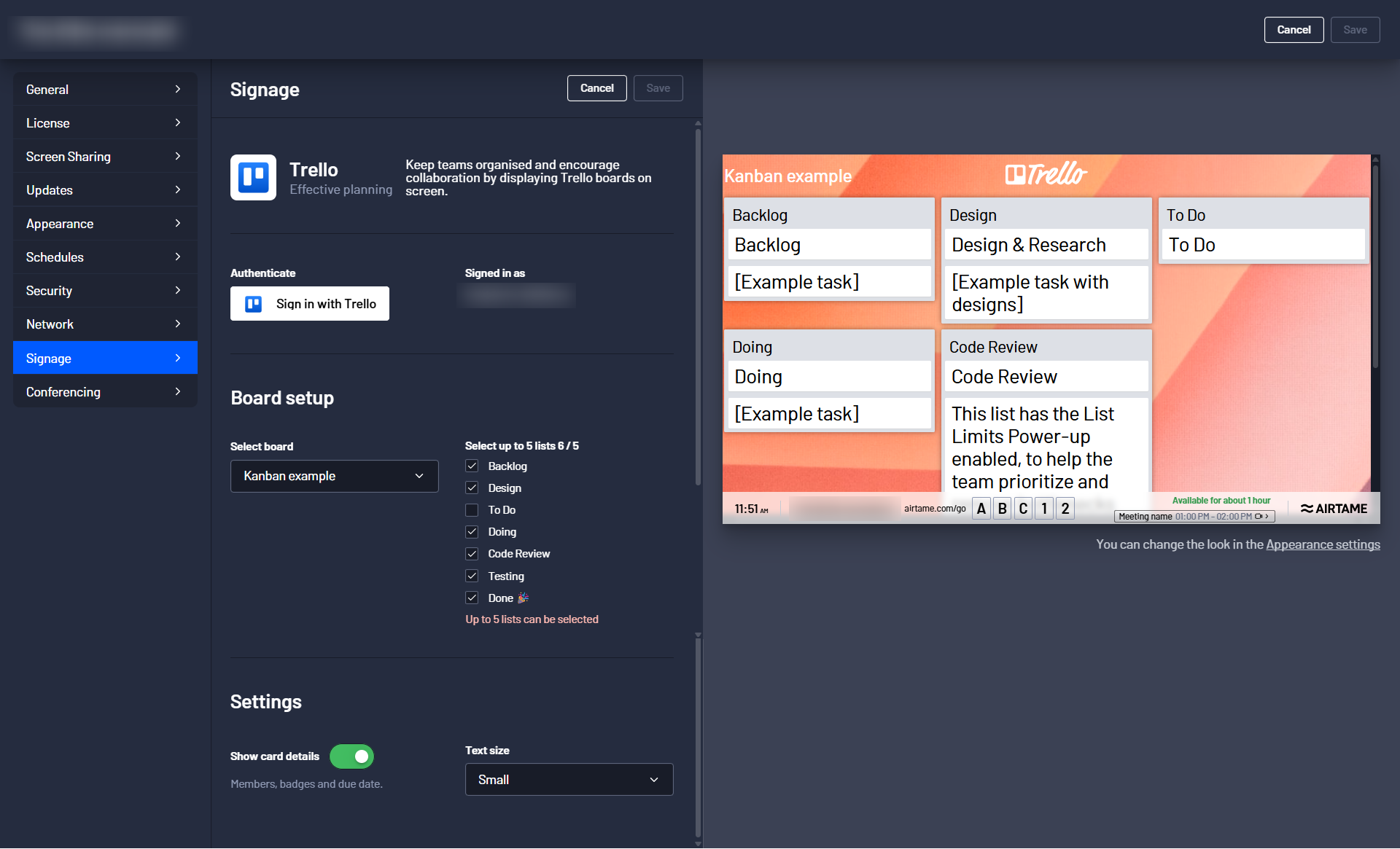Click chevron arrow next to Security
1400x849 pixels.
click(x=177, y=290)
